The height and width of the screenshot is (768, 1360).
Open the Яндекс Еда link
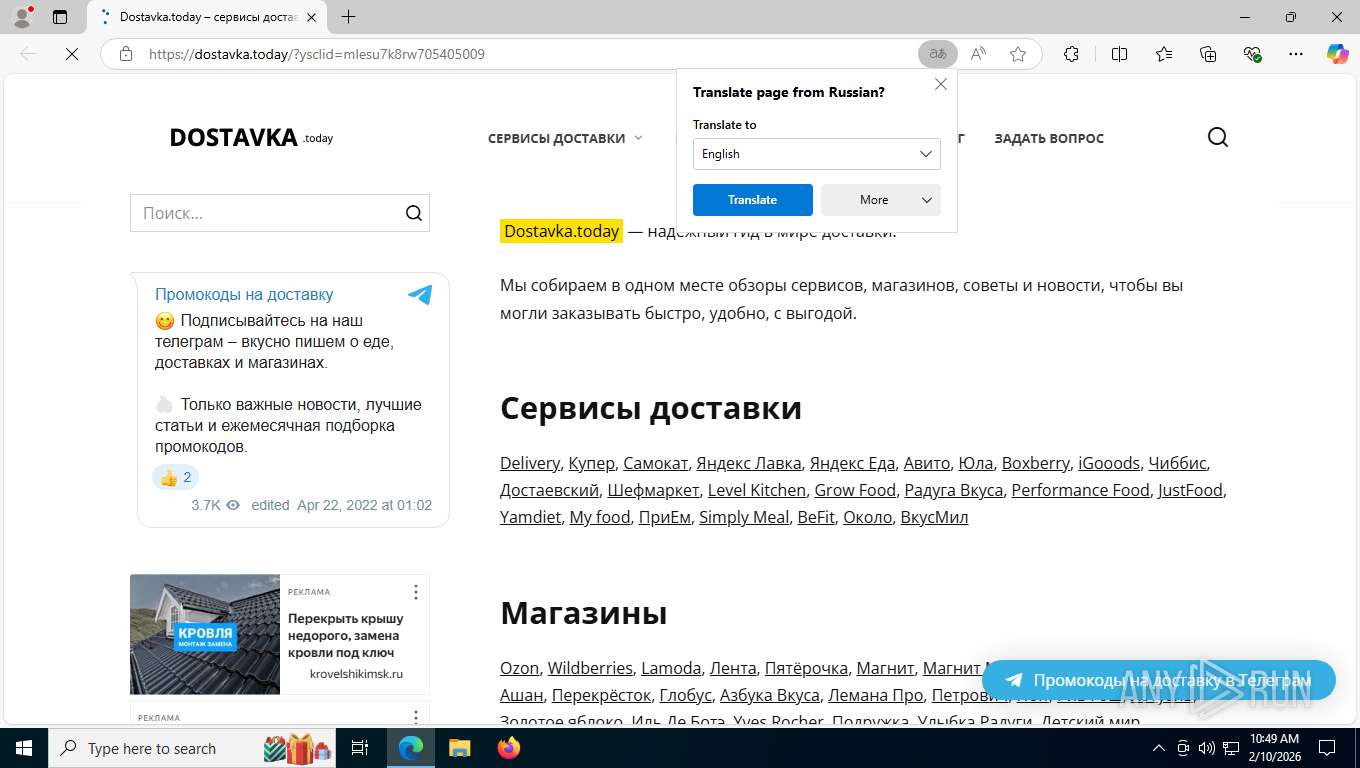852,463
